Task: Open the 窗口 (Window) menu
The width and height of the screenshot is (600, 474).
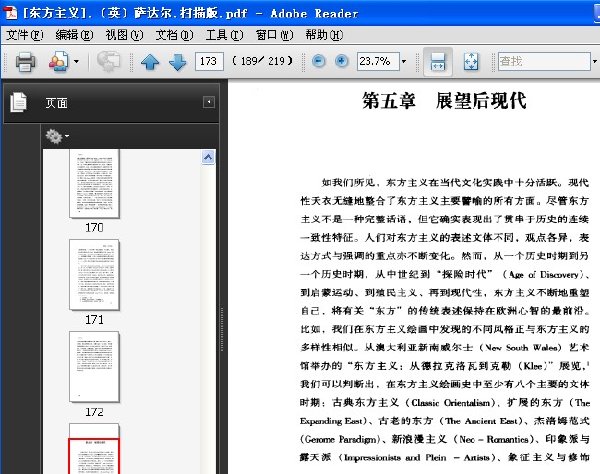Action: point(274,35)
